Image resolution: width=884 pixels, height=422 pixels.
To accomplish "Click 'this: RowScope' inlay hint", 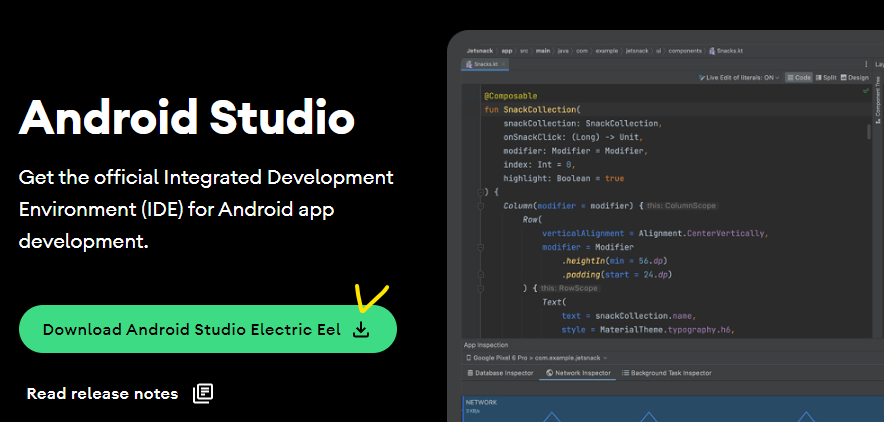I will [x=568, y=288].
